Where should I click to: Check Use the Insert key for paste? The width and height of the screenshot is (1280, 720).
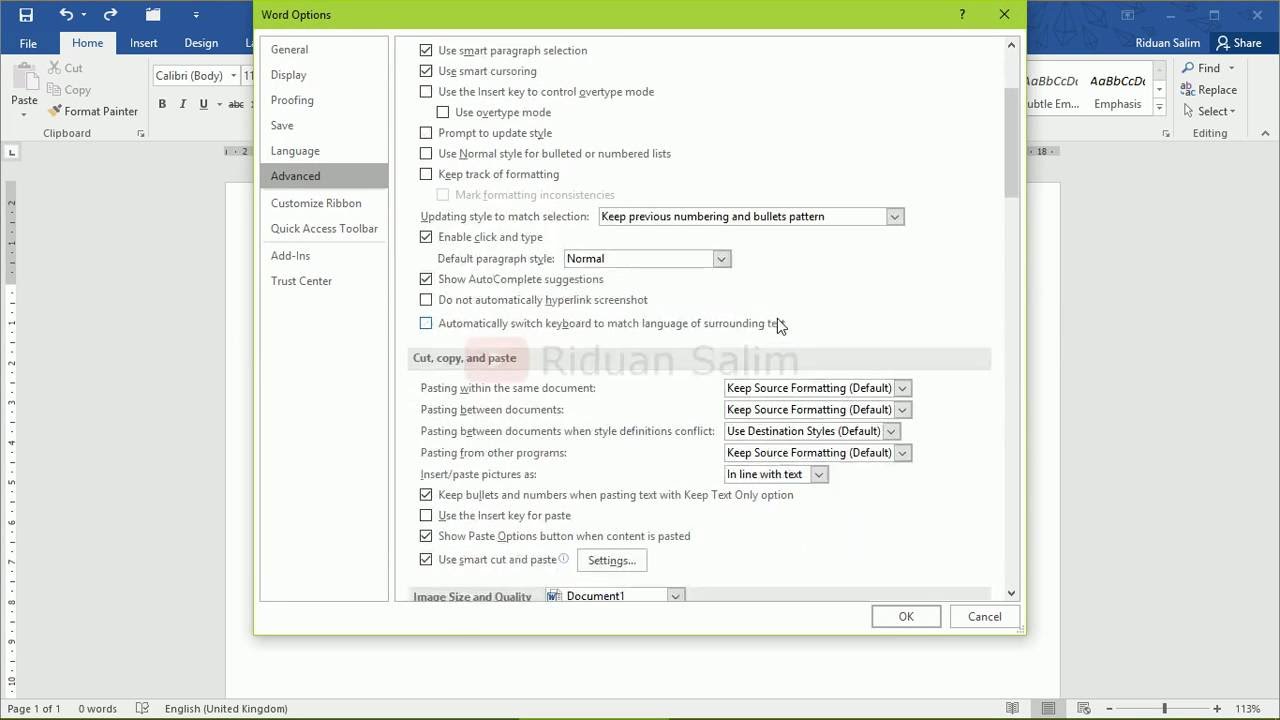tap(426, 515)
